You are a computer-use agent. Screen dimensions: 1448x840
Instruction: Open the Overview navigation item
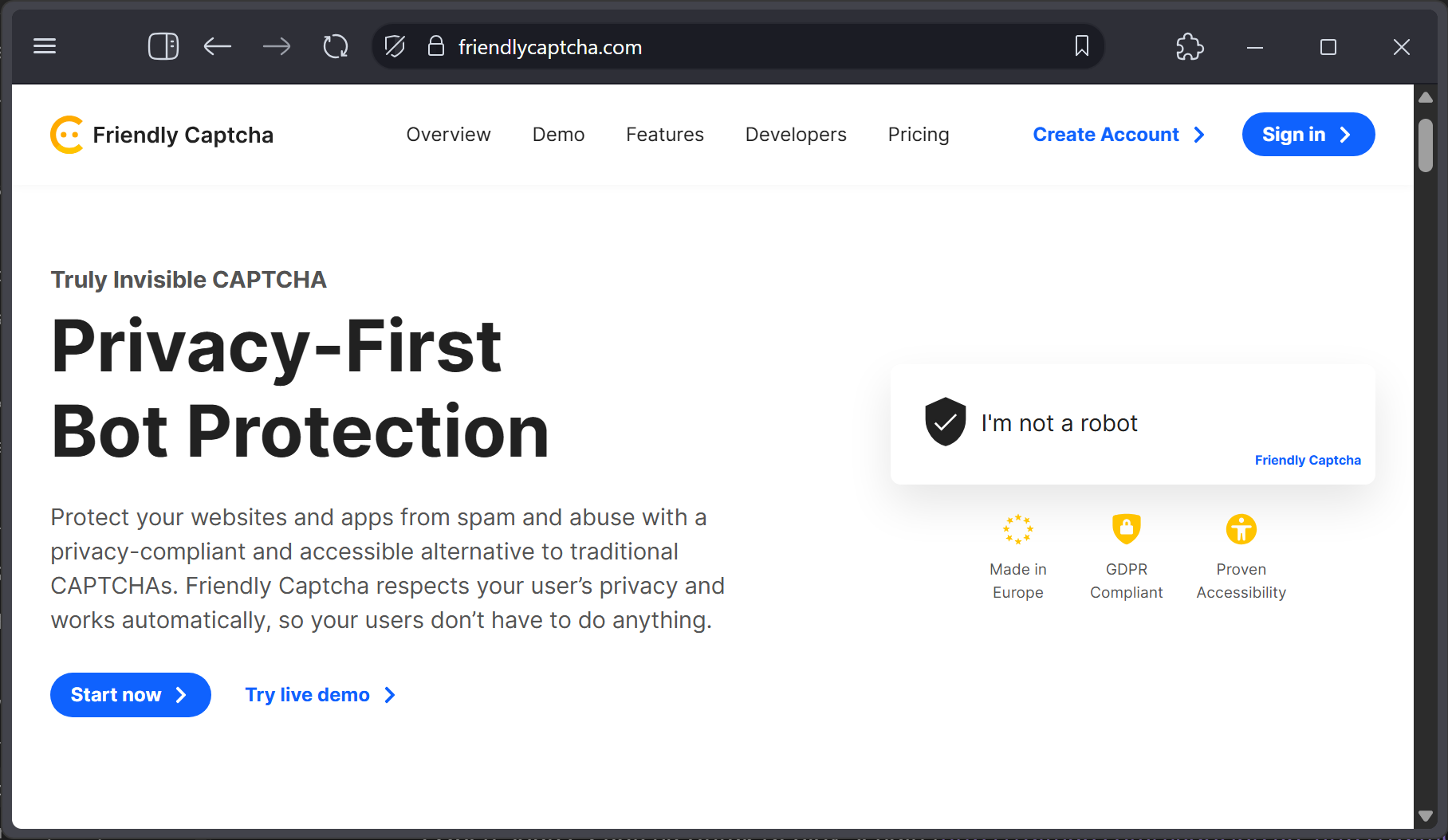pos(448,135)
